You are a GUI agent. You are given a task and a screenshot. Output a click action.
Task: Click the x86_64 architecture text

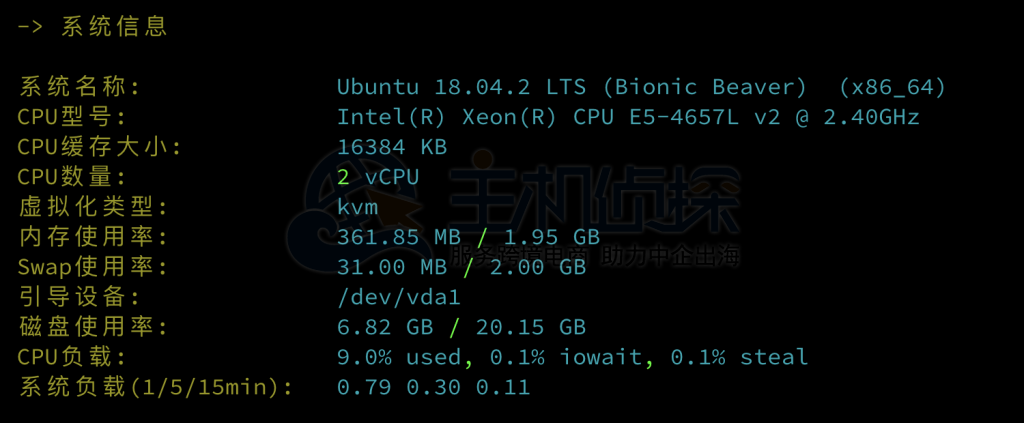(x=892, y=87)
